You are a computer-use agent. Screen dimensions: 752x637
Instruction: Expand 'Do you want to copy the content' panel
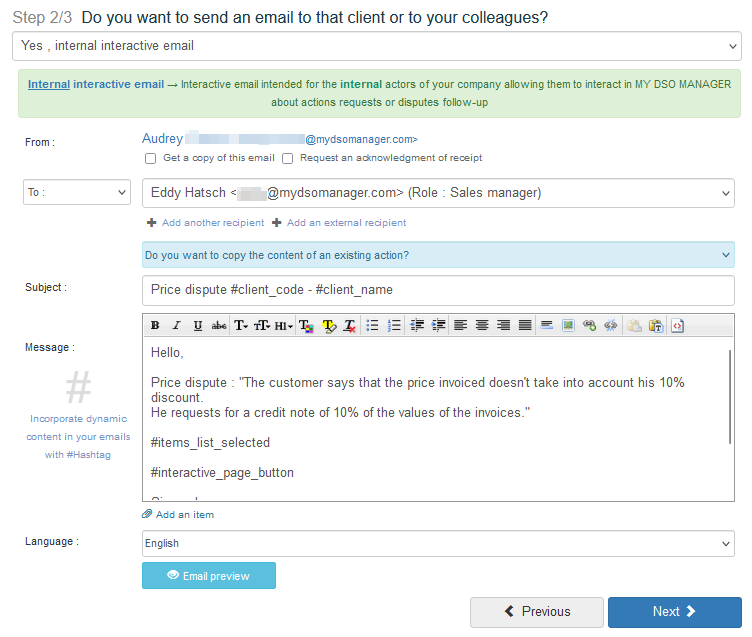point(438,255)
